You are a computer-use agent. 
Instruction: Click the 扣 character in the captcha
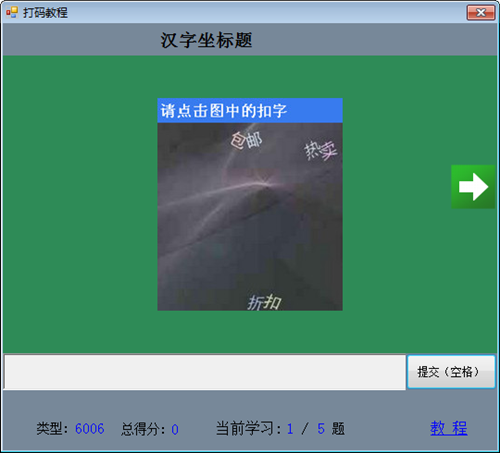(273, 302)
